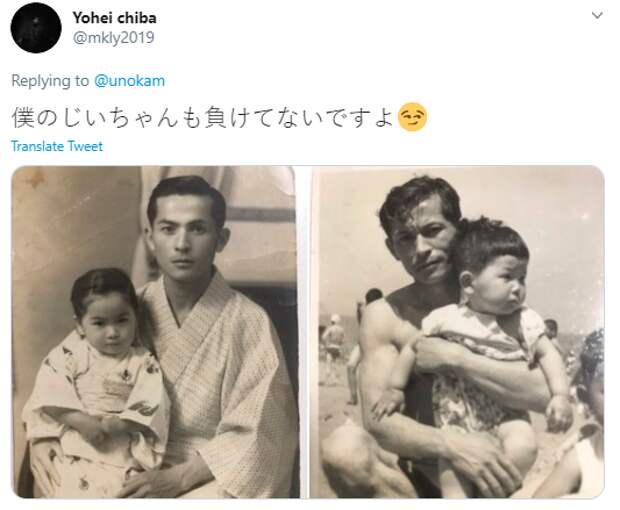Click the smirking face emoji
Image resolution: width=620 pixels, height=510 pixels.
pyautogui.click(x=412, y=117)
